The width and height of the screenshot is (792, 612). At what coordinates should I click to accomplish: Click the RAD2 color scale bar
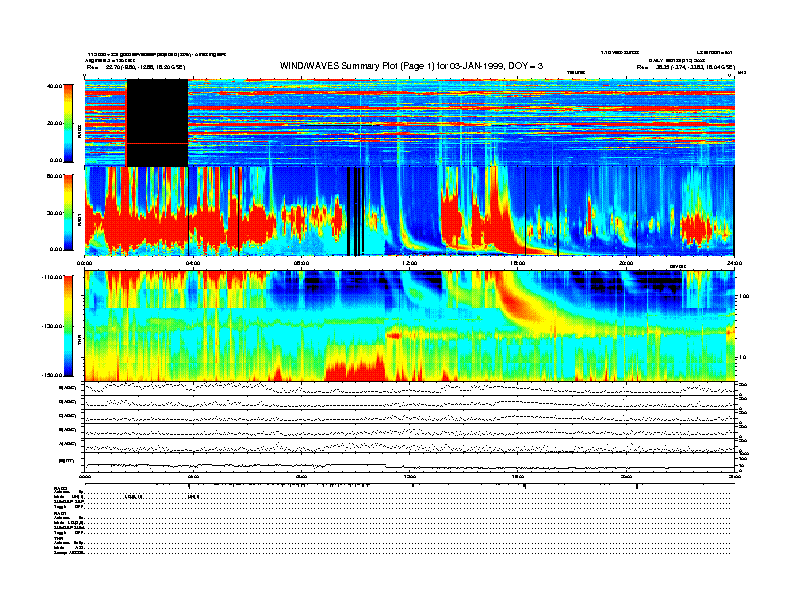(x=68, y=123)
